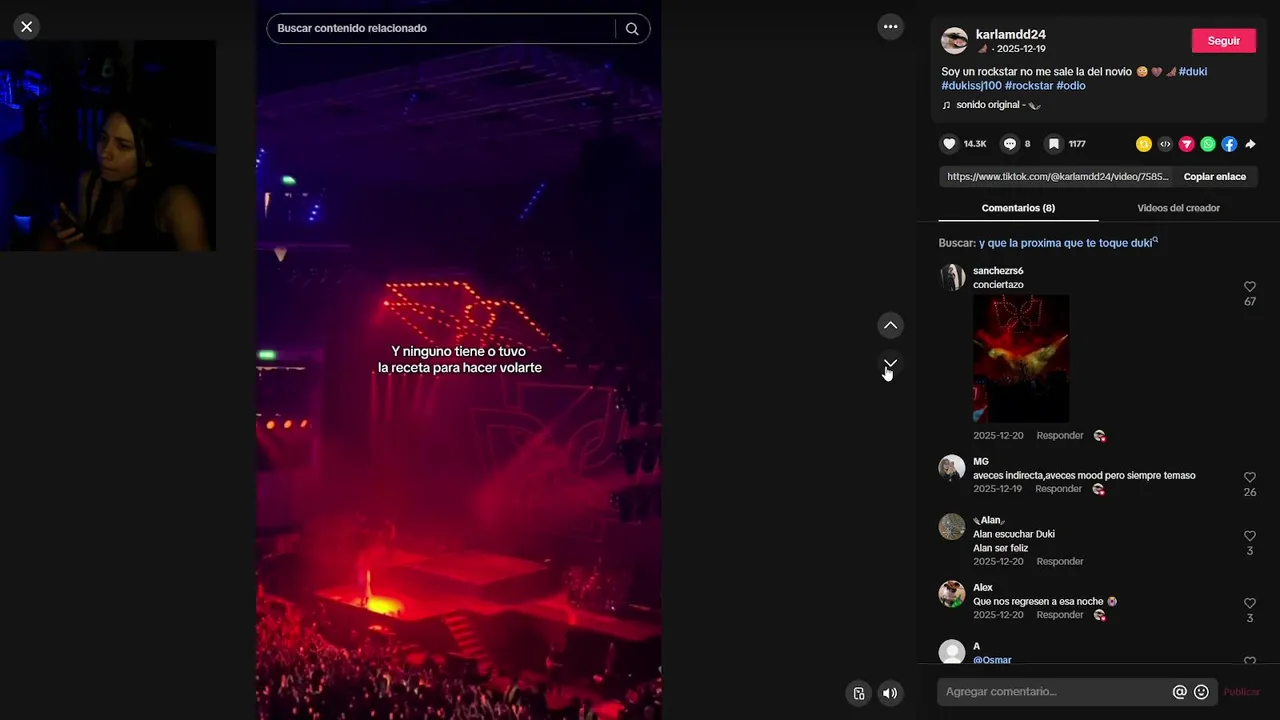Click the search magnifier icon
Screen dimensions: 1280x720
632,29
